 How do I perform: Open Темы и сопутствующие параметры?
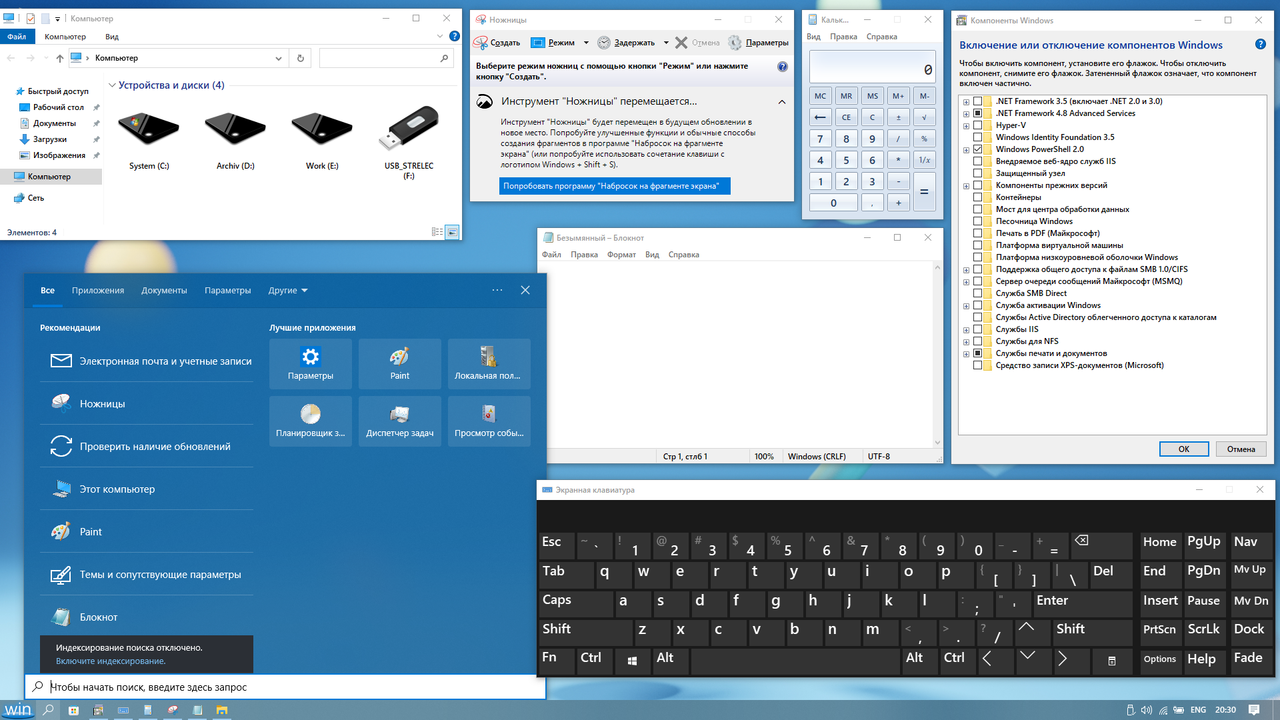click(147, 575)
